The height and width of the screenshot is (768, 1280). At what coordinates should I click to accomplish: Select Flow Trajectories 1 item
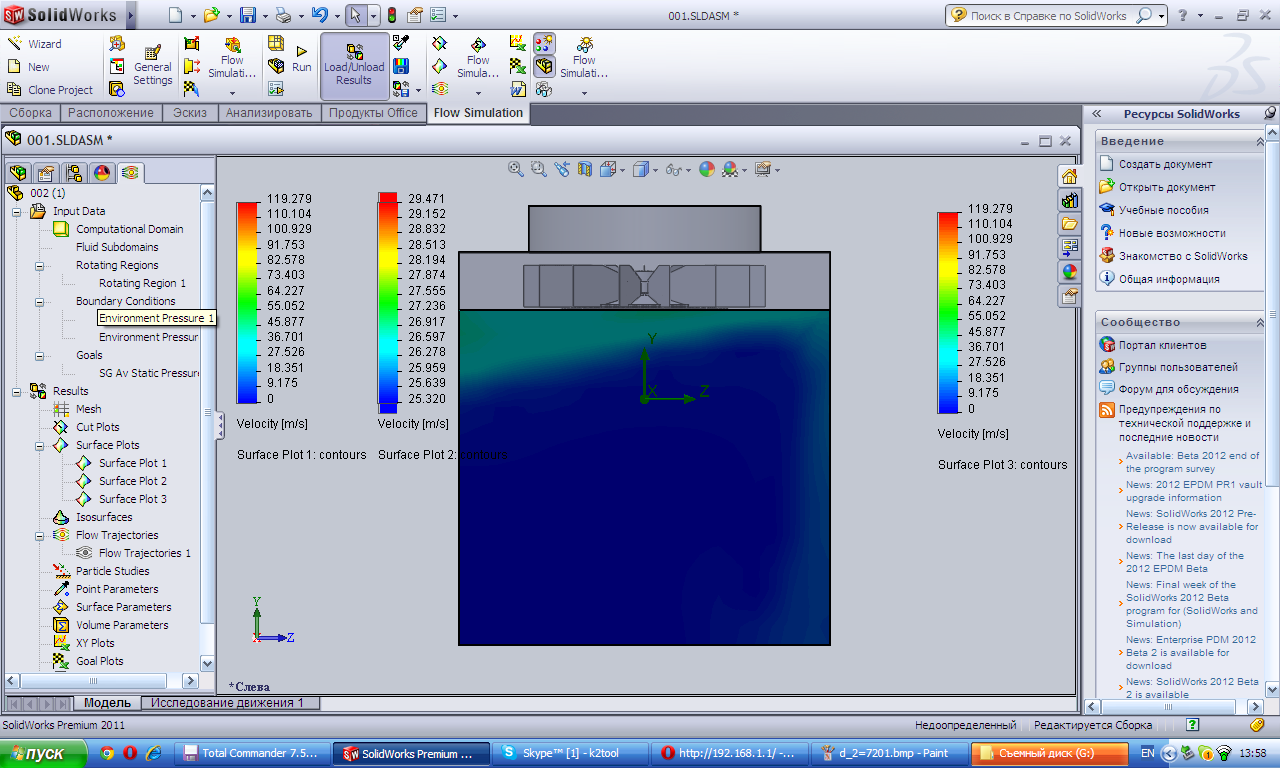point(144,553)
